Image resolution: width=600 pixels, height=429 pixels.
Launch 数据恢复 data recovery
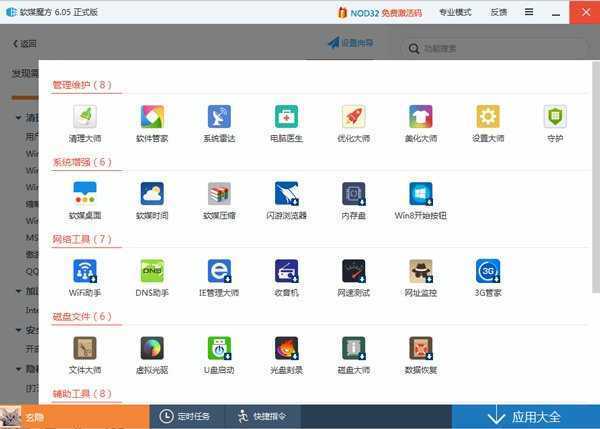tap(421, 348)
